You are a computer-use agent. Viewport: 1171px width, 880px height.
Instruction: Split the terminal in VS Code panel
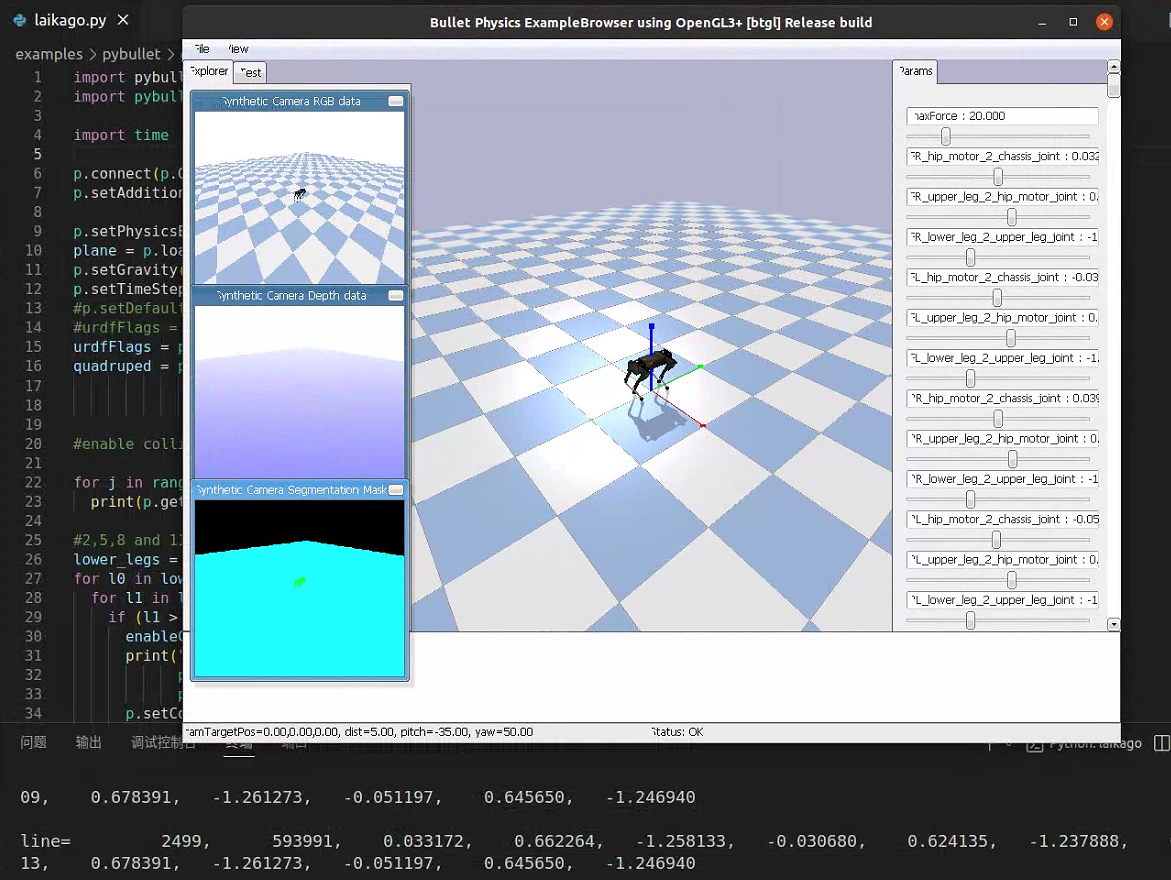(x=1161, y=743)
